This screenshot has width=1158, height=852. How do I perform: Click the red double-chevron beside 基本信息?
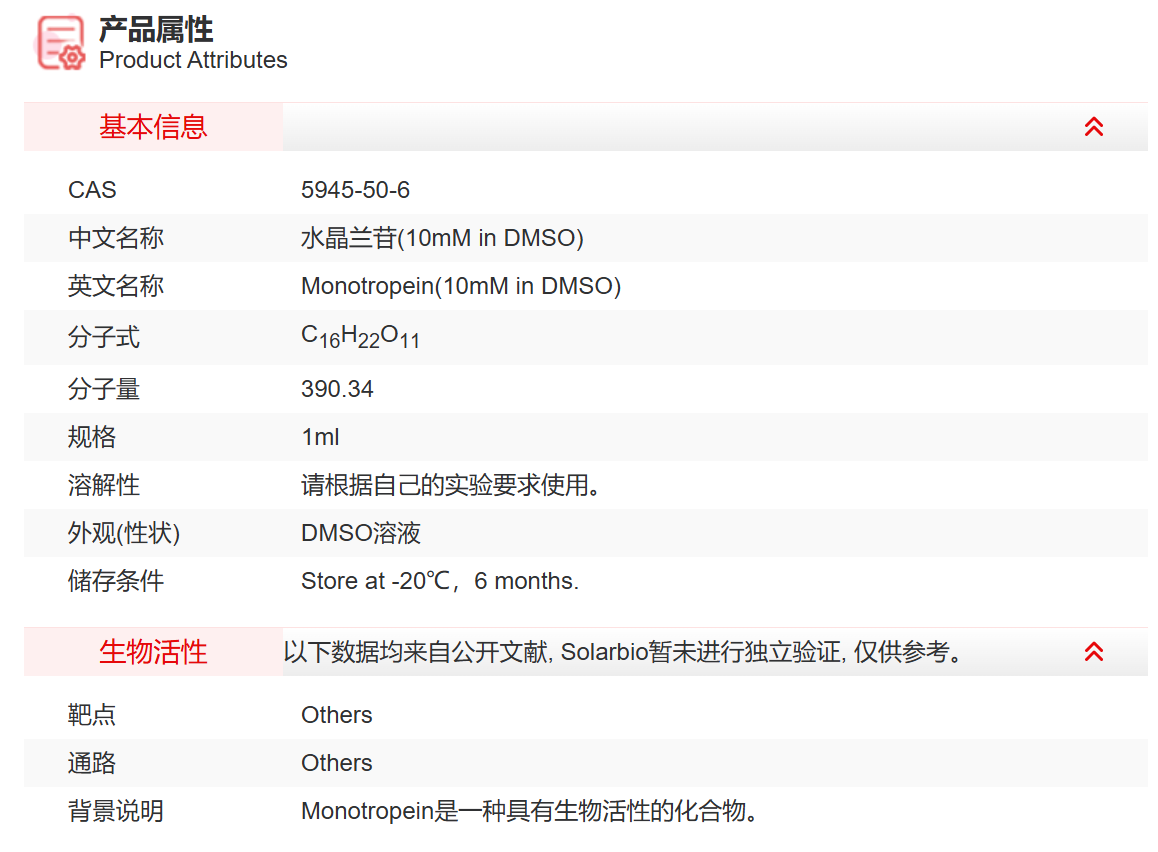1094,126
